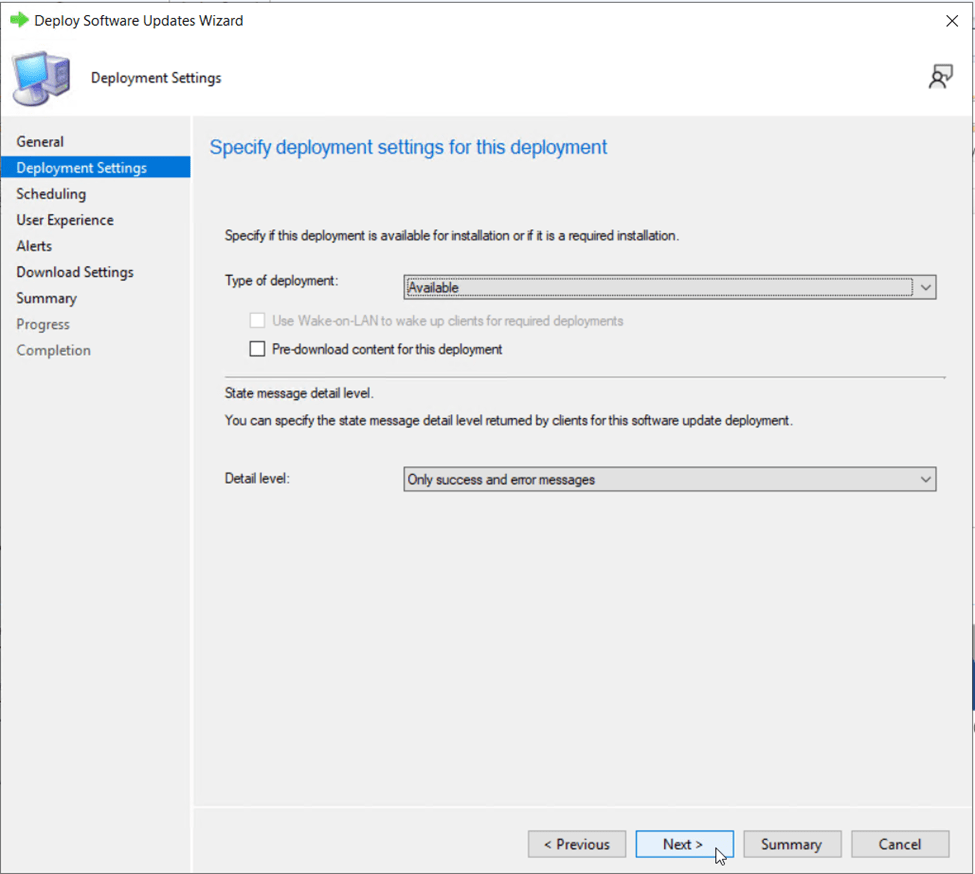Select Deployment Settings in the sidebar

coord(81,168)
